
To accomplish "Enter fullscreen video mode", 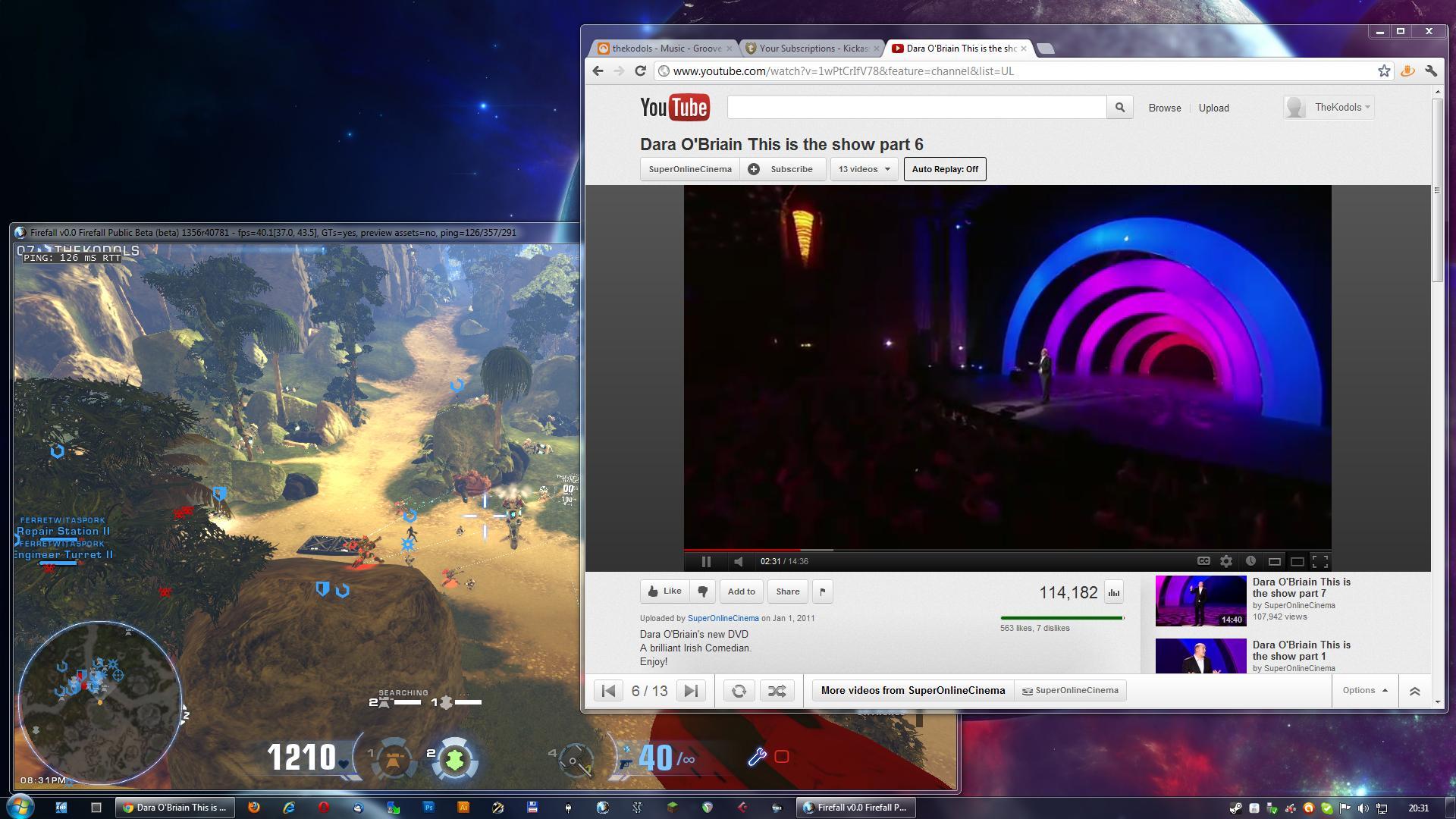I will pos(1320,561).
